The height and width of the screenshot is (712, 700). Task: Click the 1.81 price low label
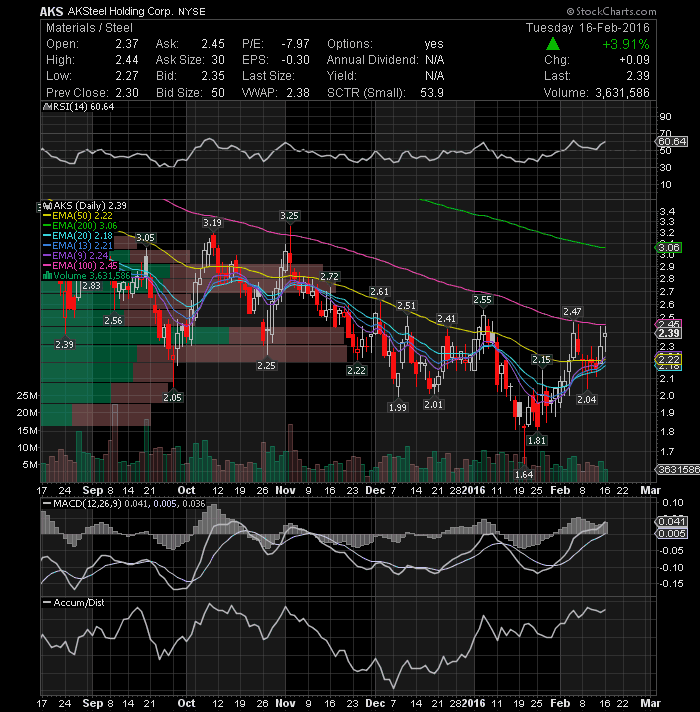537,440
